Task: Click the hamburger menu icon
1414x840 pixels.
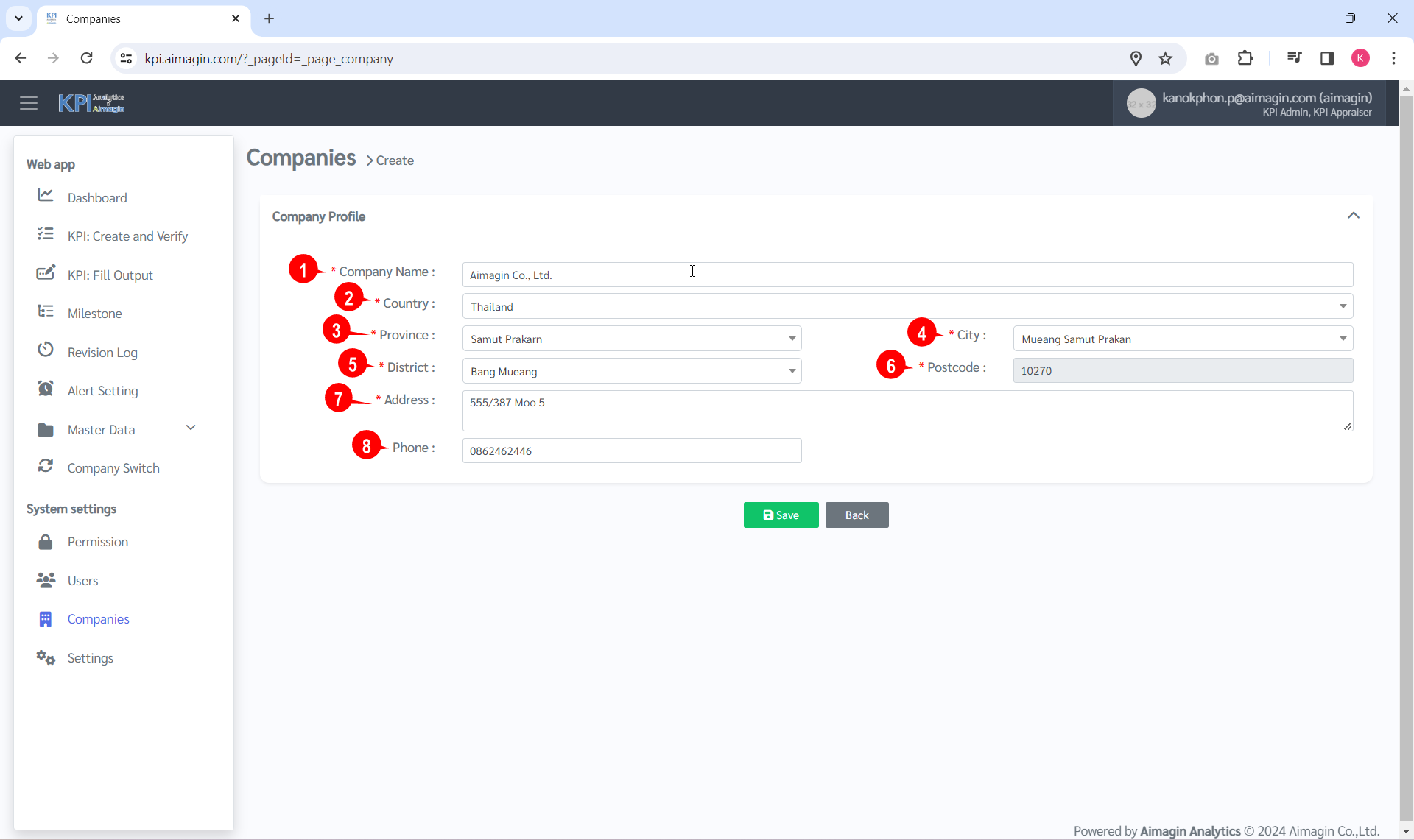Action: coord(29,103)
